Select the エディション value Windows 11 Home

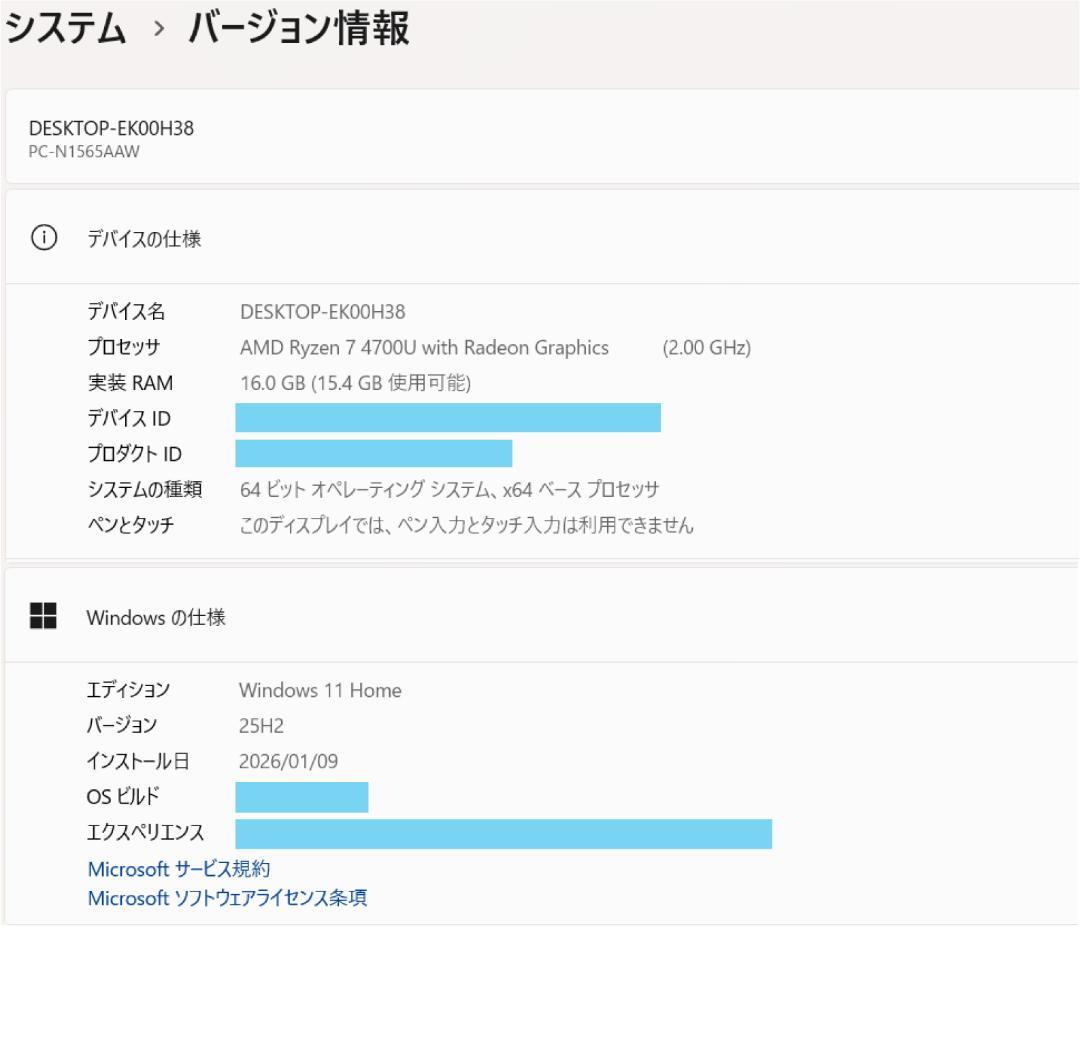[x=319, y=690]
